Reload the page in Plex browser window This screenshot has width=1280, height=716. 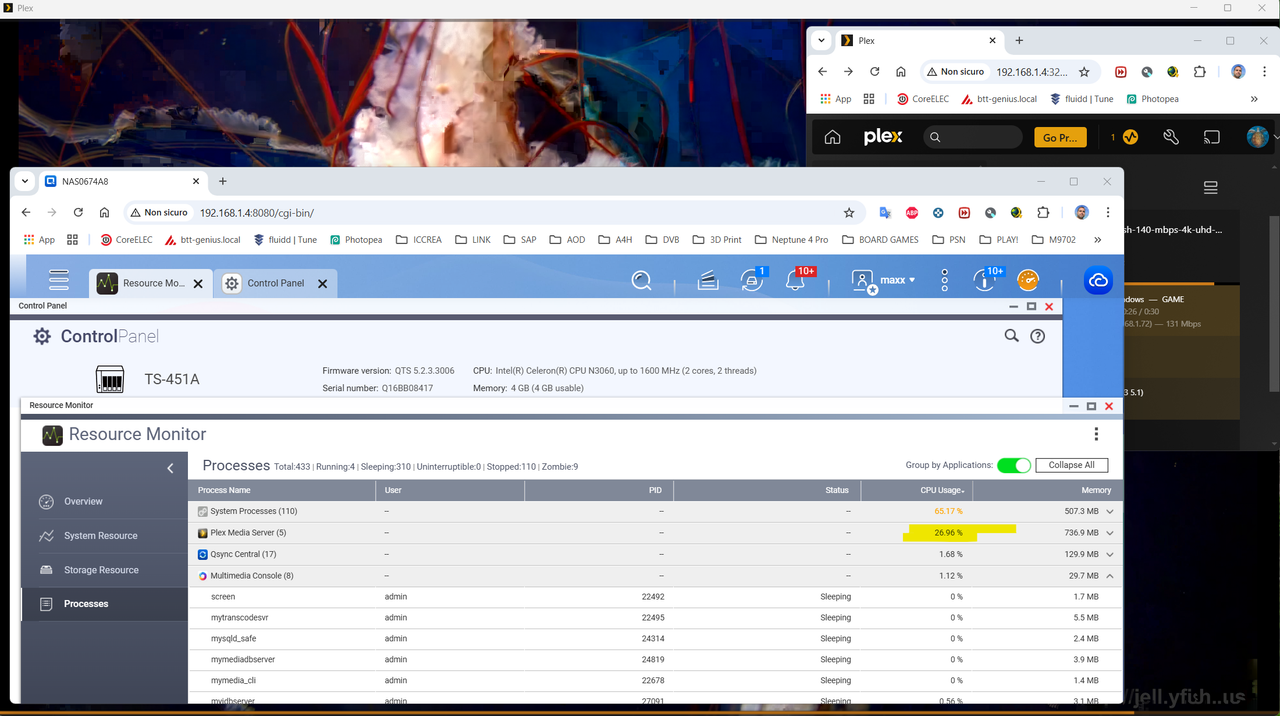875,72
